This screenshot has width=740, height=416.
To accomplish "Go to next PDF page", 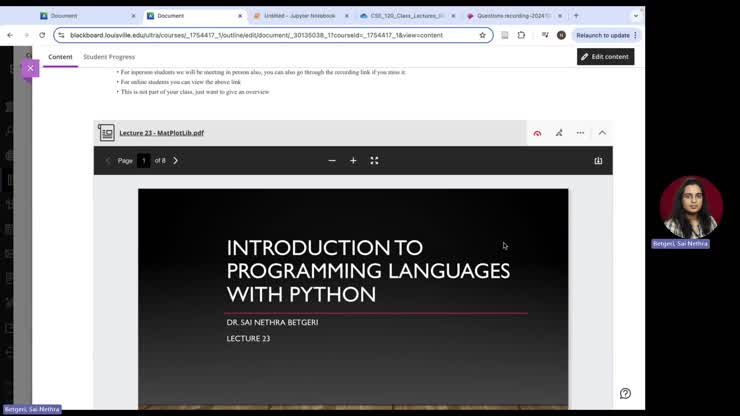I will tap(176, 161).
